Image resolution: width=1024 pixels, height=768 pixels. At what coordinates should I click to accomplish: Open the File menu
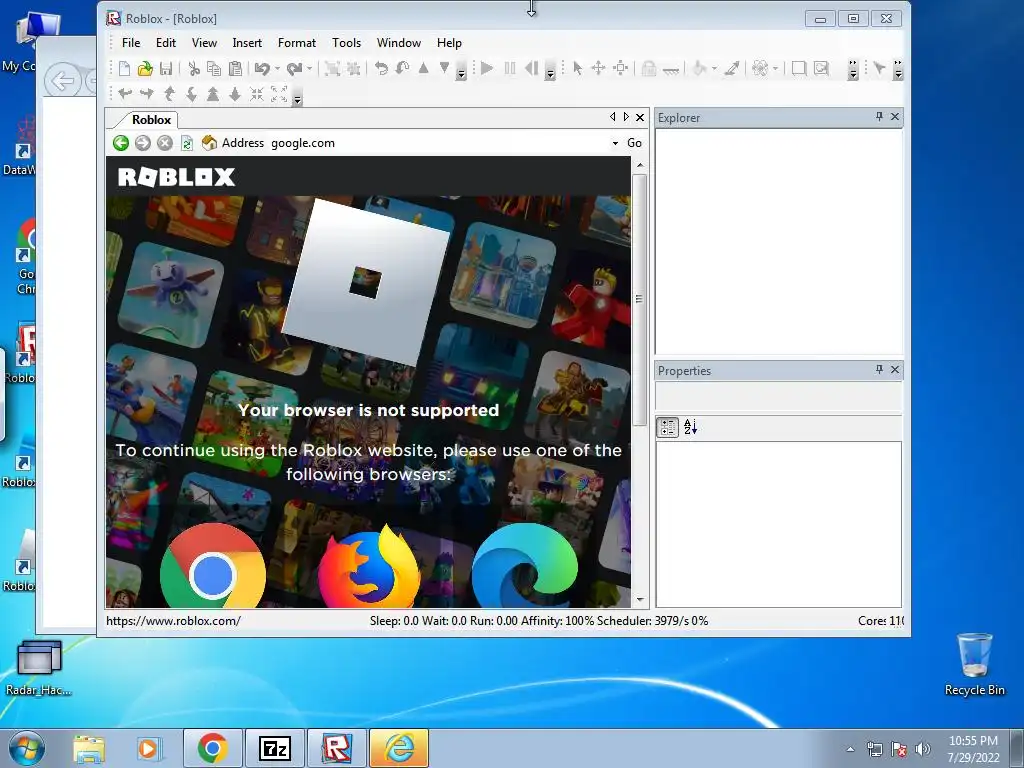[131, 42]
